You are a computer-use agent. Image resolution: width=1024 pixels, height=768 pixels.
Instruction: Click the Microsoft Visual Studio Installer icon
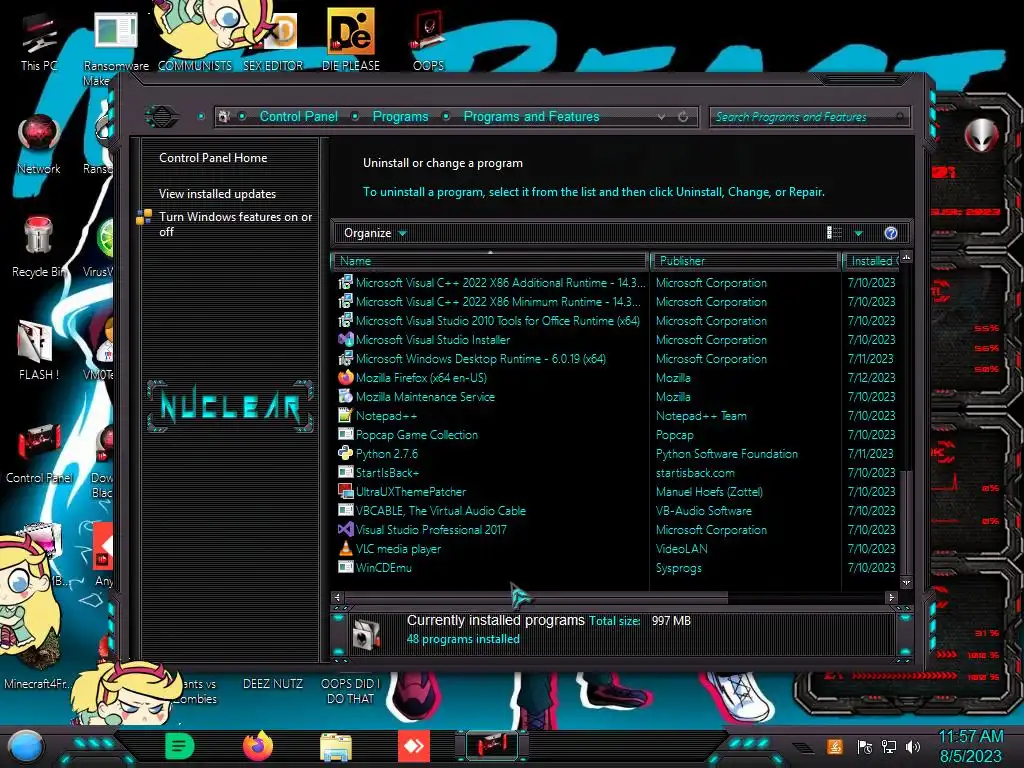point(345,340)
